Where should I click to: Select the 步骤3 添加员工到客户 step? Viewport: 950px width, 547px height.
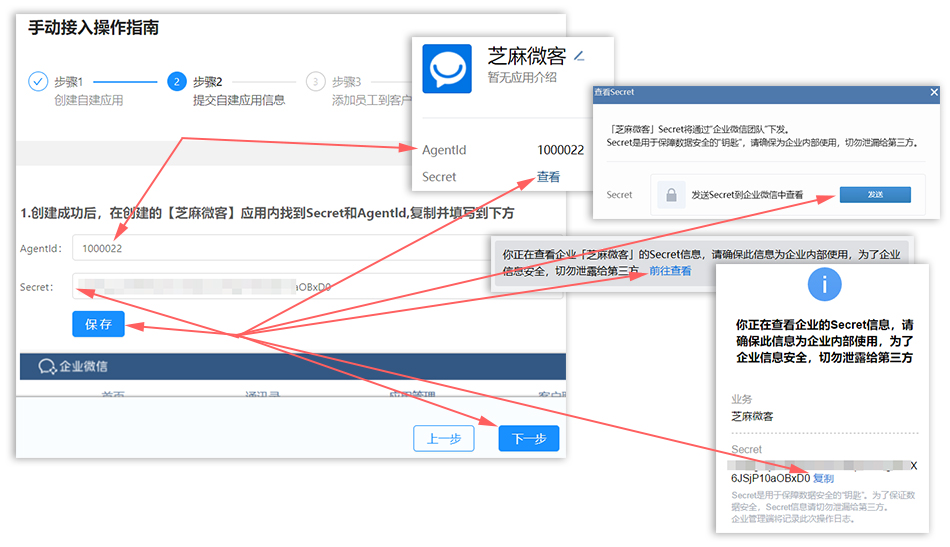pos(359,91)
